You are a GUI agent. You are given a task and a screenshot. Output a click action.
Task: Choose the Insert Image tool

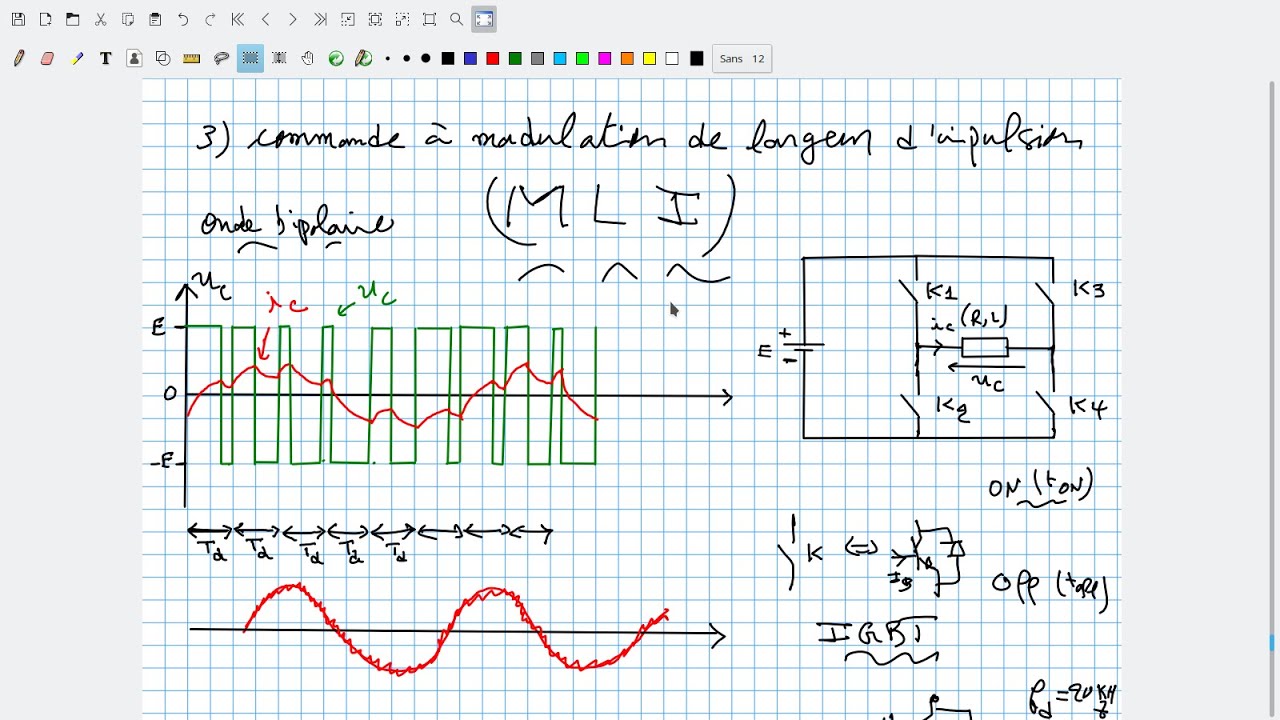click(134, 59)
